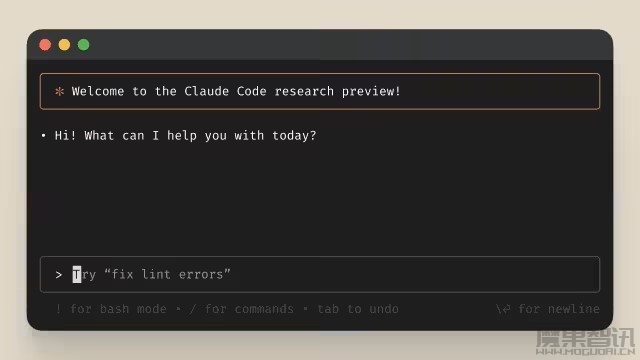
Task: Click the Welcome to Claude Code banner
Action: pyautogui.click(x=320, y=91)
